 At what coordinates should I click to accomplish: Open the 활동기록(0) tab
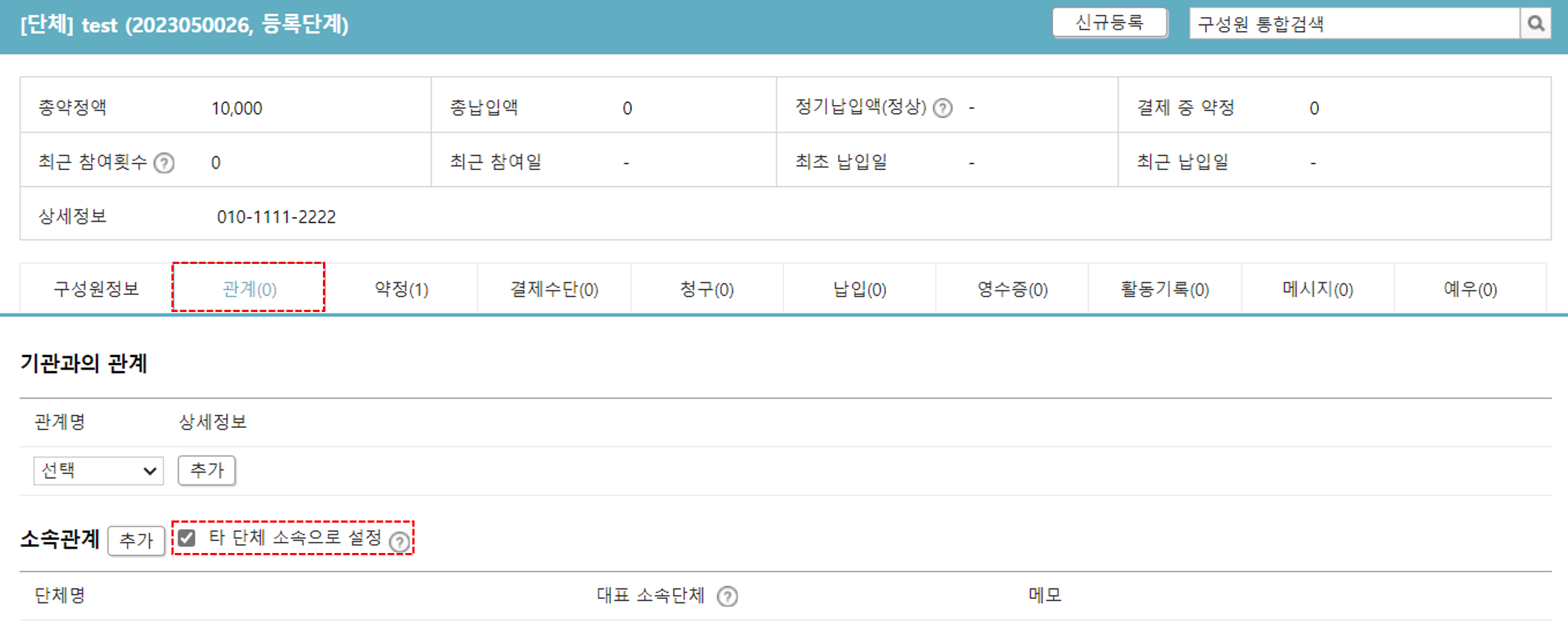click(1165, 289)
